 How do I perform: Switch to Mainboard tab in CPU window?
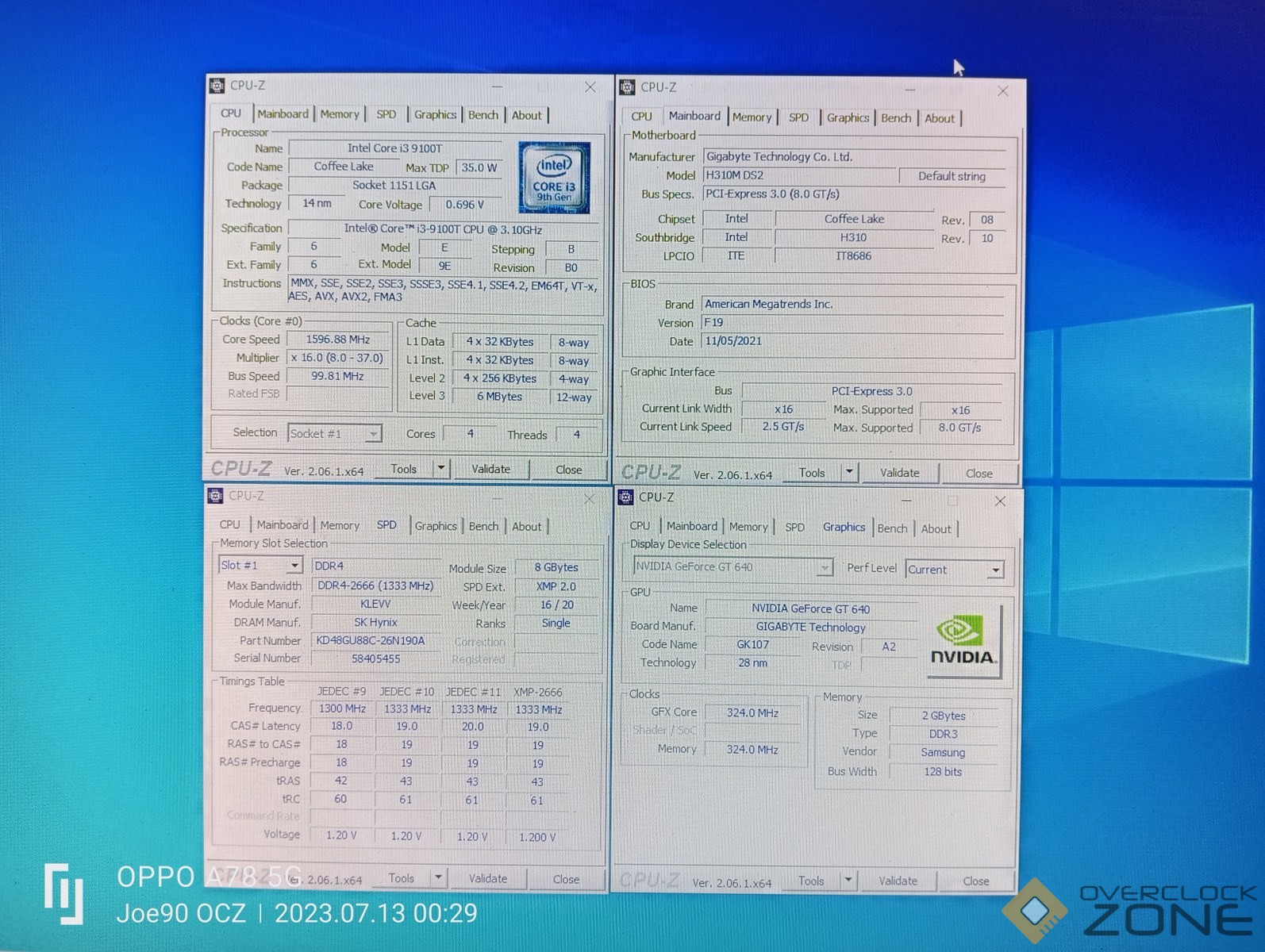tap(283, 114)
